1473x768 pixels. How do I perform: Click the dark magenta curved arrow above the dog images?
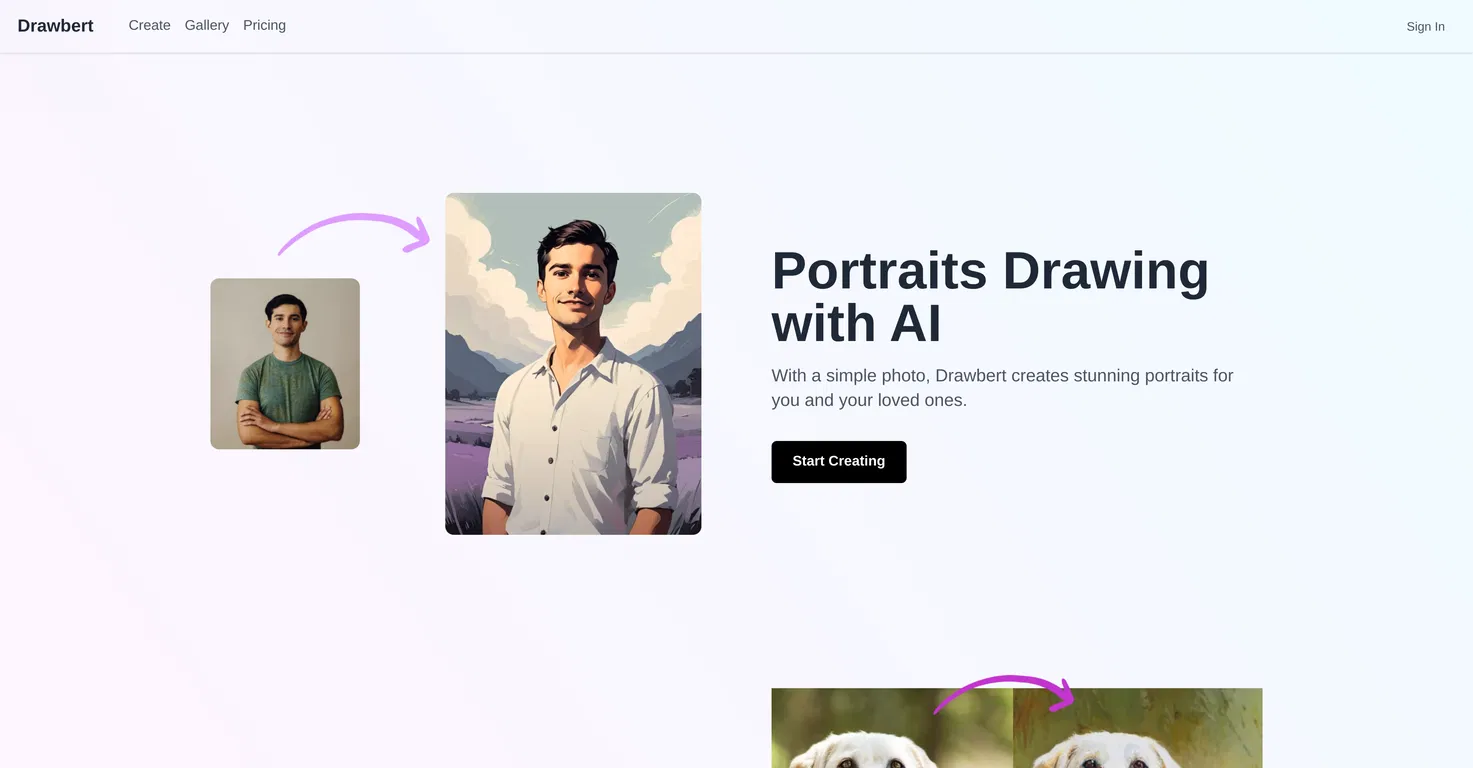1004,693
